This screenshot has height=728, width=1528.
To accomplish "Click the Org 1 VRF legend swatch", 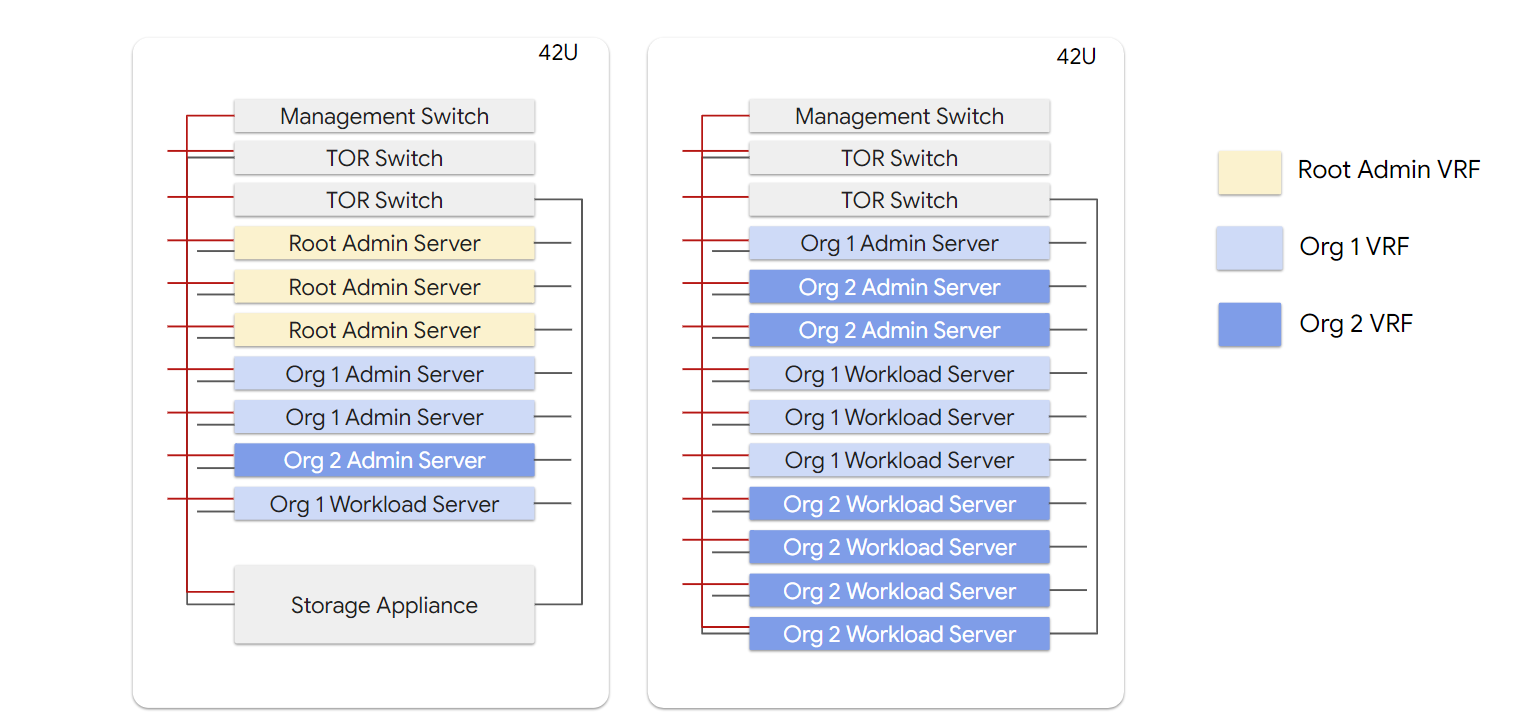I will [x=1249, y=248].
